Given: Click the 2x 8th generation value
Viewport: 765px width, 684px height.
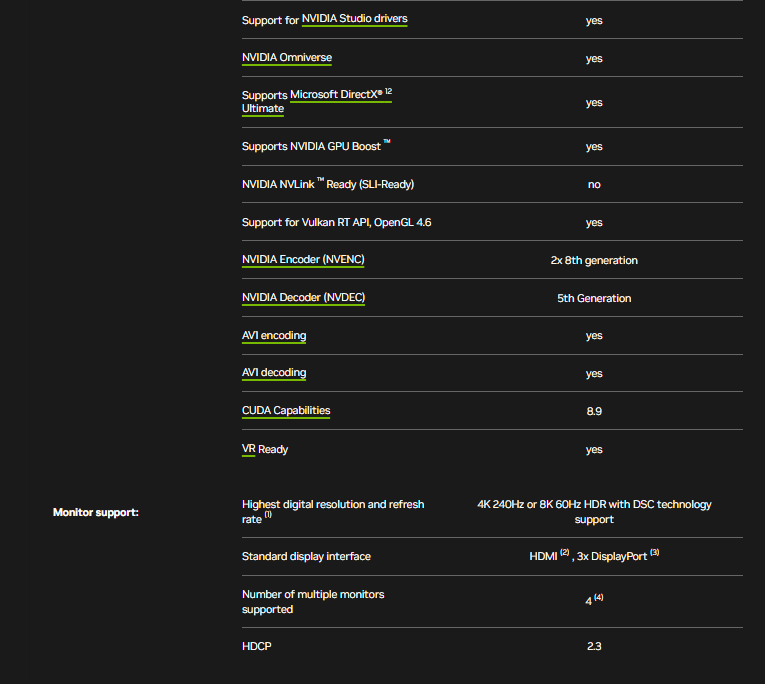Looking at the screenshot, I should (594, 260).
